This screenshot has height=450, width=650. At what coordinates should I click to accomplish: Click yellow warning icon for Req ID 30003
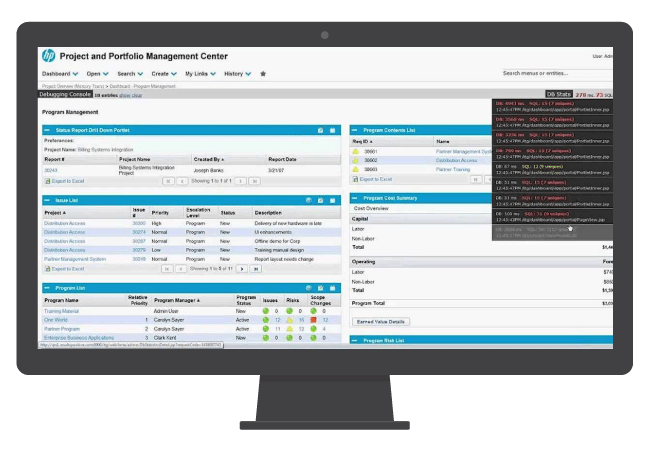[x=355, y=169]
